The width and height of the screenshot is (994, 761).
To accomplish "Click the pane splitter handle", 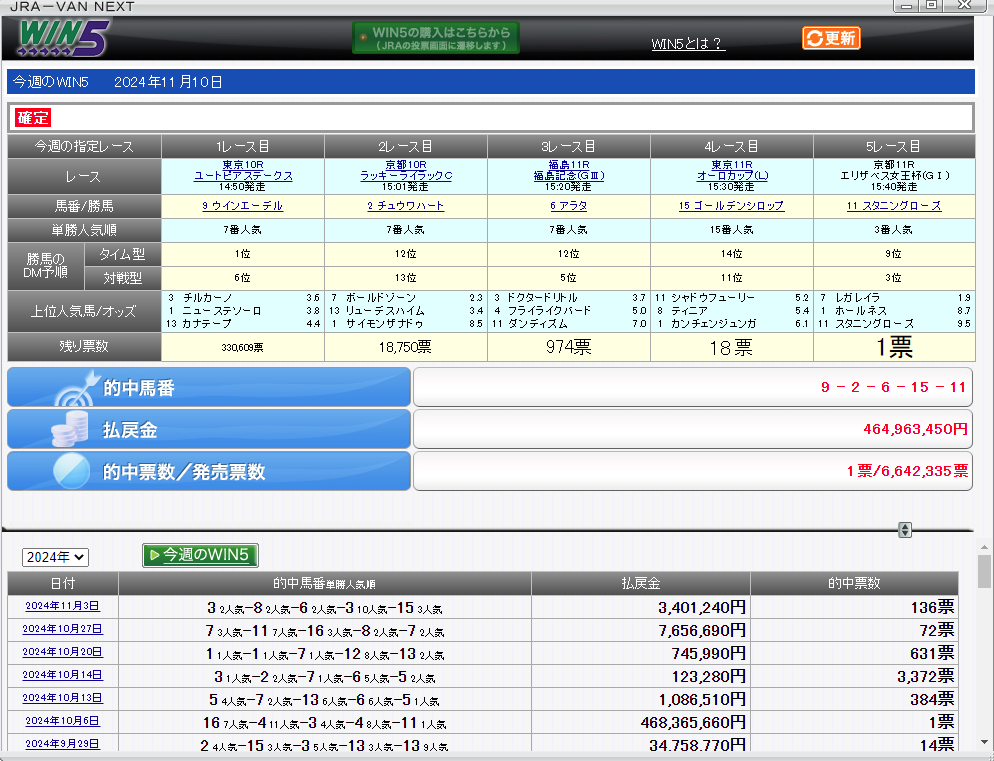I will [905, 530].
